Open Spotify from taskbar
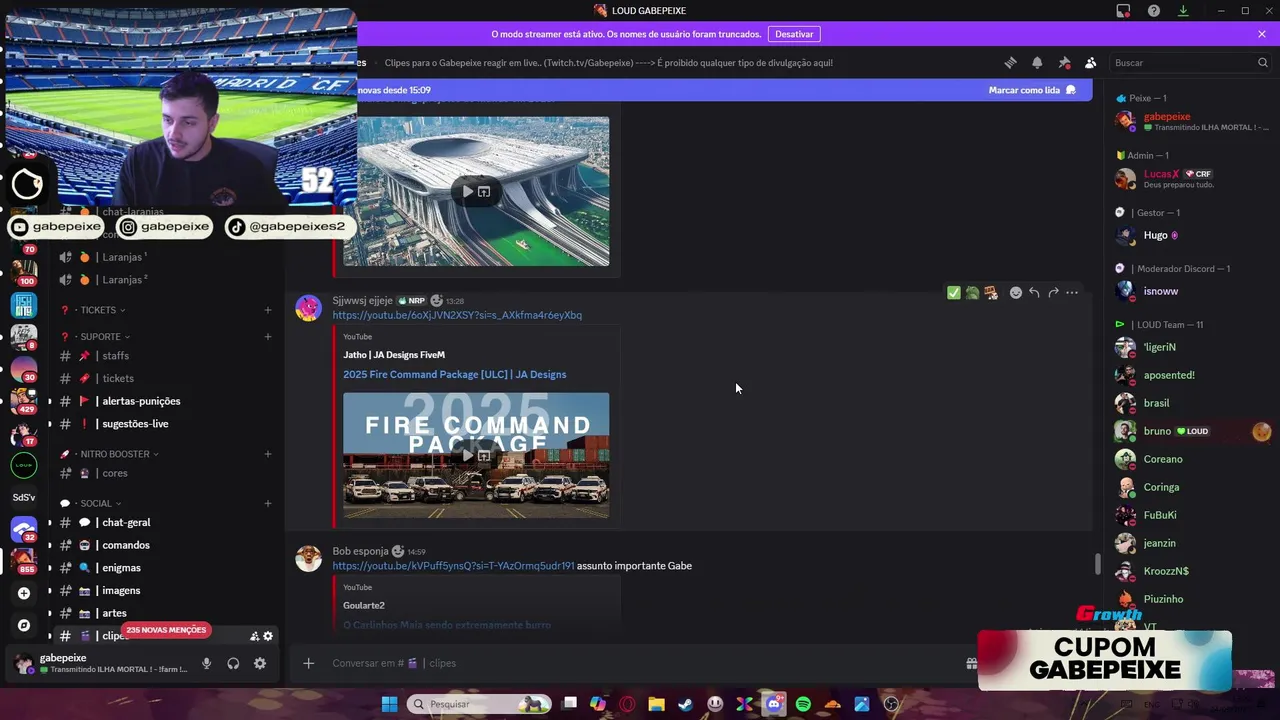 tap(803, 704)
